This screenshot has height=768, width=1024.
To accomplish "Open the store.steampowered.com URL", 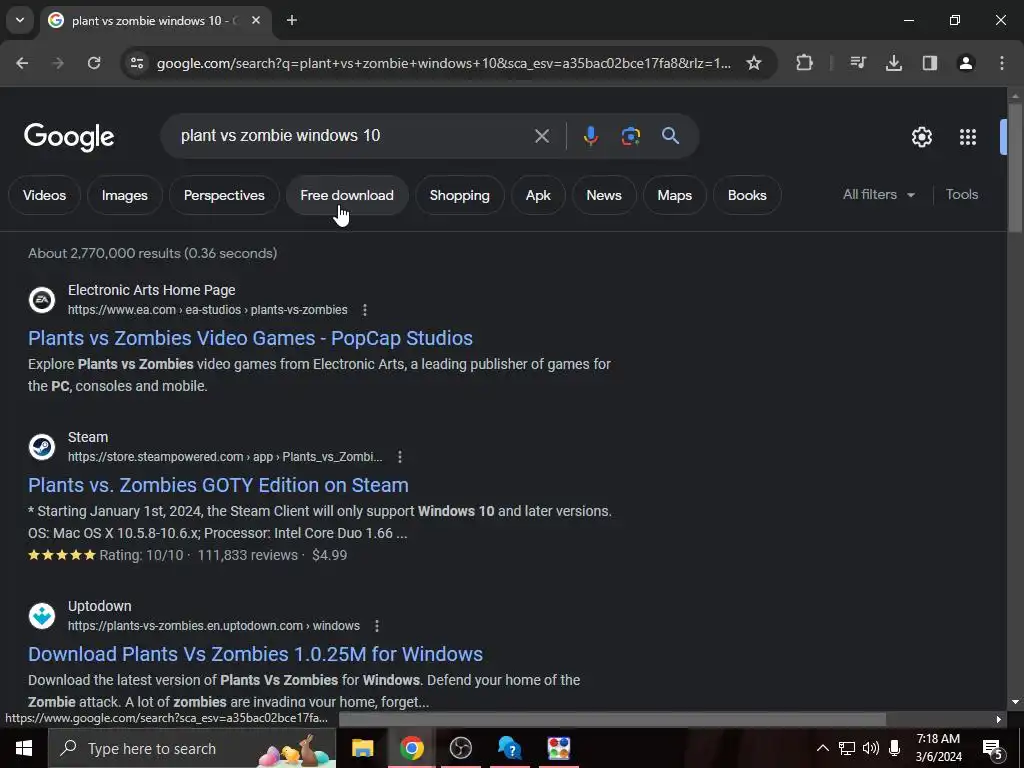I will tap(225, 457).
